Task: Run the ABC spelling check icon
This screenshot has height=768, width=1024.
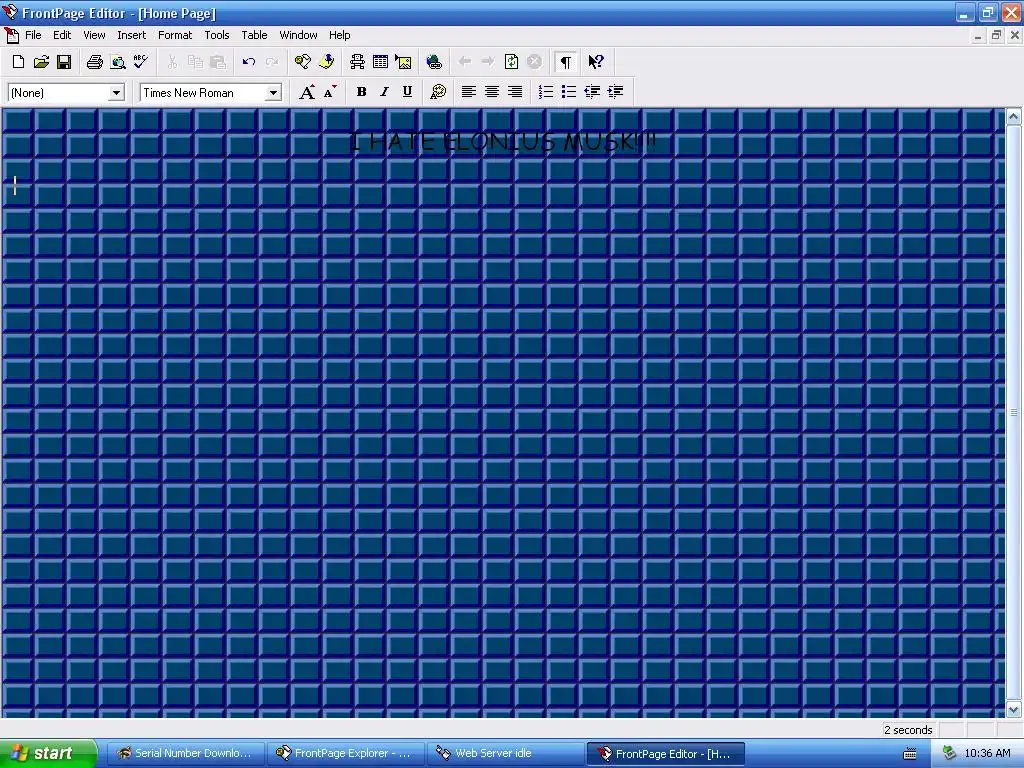Action: (x=140, y=62)
